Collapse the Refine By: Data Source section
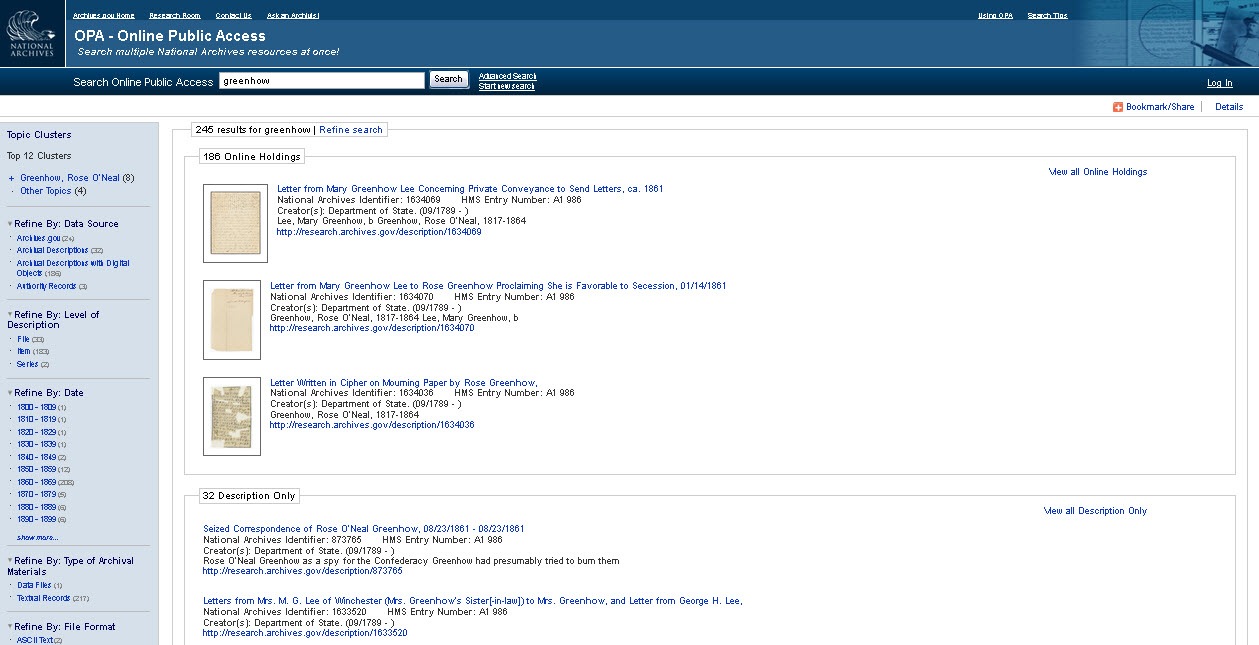 click(10, 224)
